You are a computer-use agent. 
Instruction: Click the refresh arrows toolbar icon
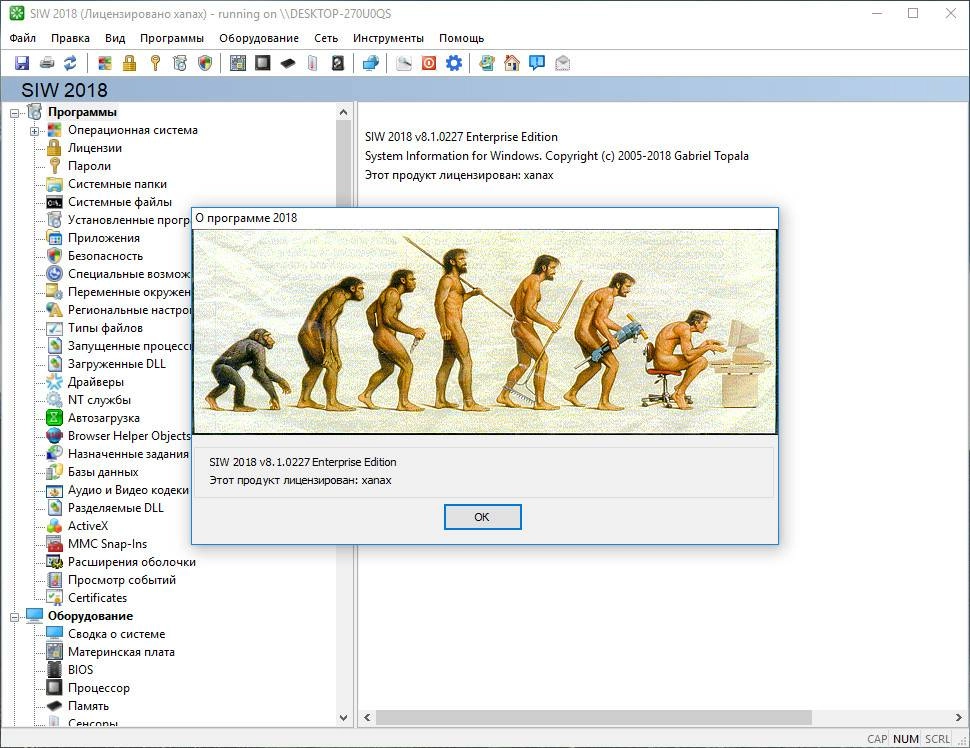coord(71,62)
